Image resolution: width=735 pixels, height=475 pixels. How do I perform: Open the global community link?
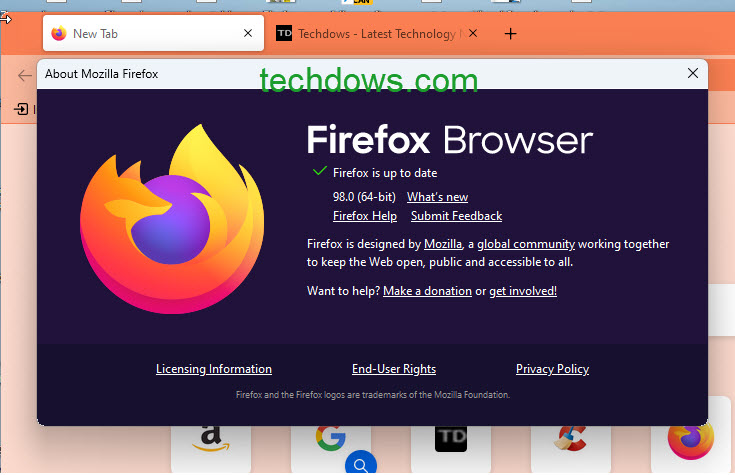click(525, 244)
